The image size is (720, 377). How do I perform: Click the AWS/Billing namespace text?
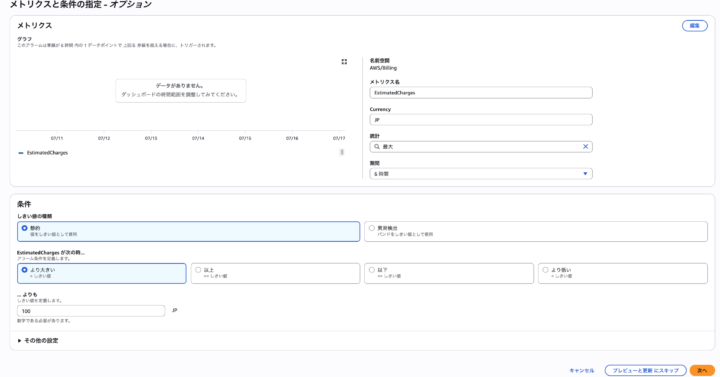(x=383, y=68)
